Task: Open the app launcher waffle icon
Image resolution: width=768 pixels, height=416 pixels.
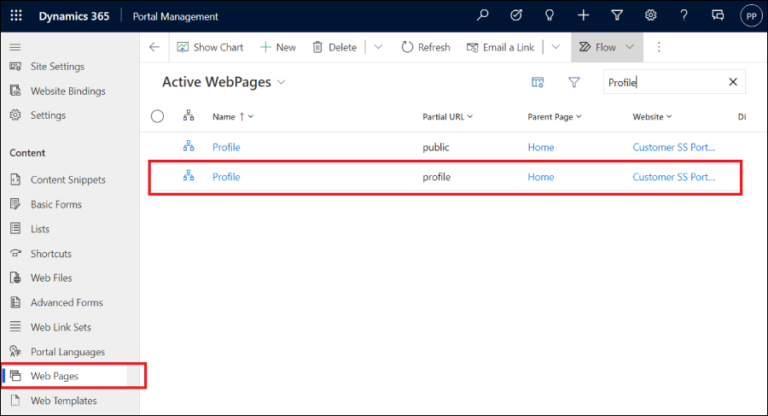Action: pyautogui.click(x=16, y=16)
